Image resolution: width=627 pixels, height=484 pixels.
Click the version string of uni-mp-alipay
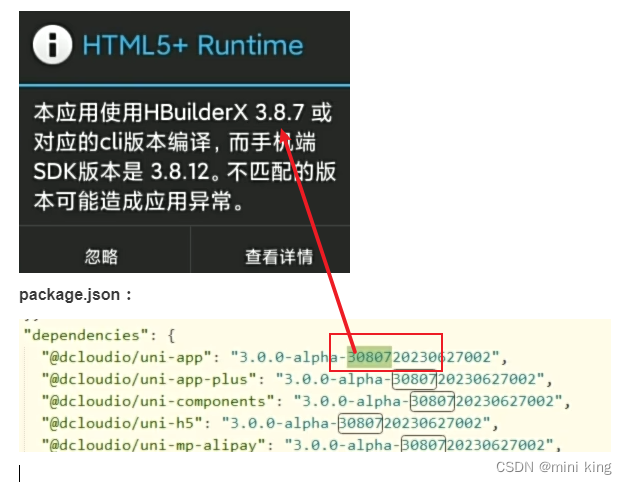click(x=419, y=445)
